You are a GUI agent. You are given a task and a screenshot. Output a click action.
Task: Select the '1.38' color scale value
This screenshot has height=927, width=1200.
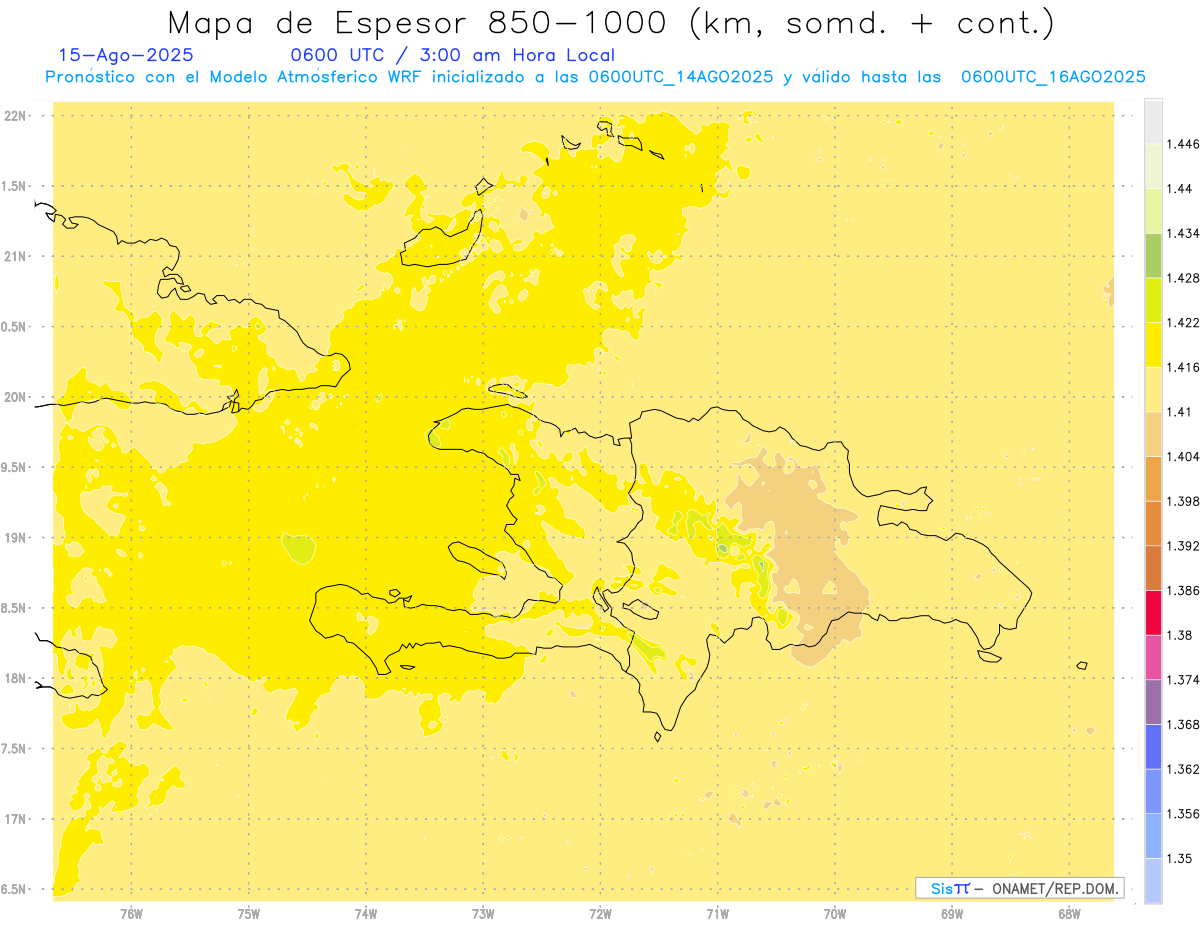click(1180, 635)
